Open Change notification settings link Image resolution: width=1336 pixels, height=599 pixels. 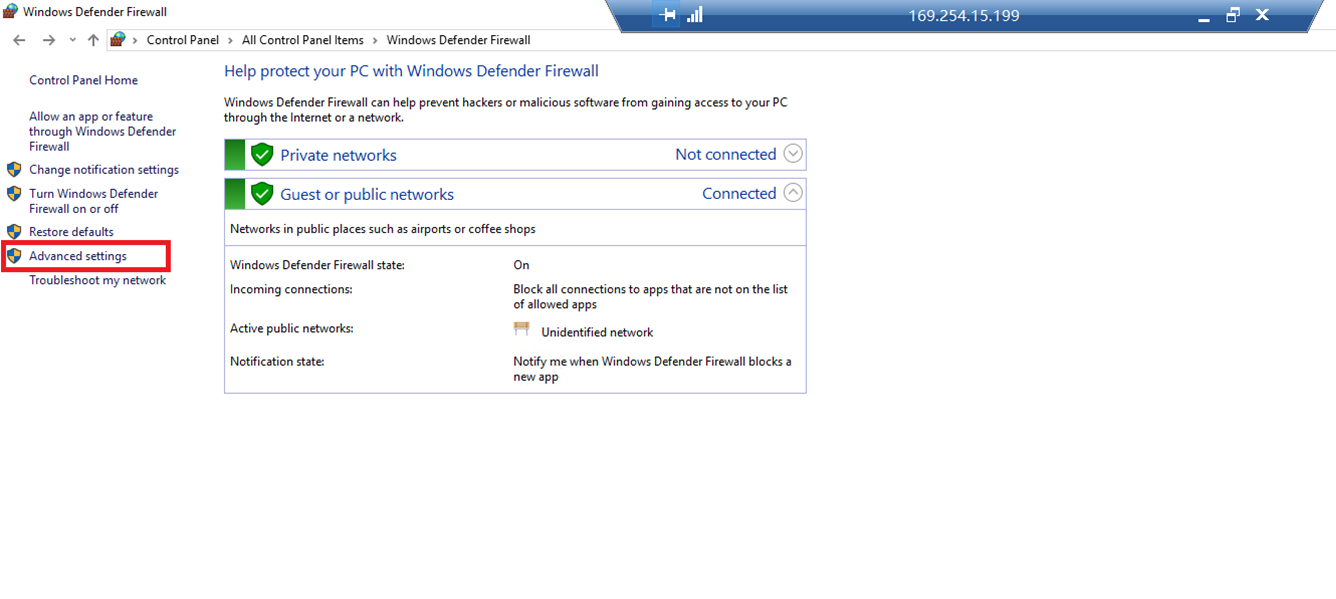[104, 170]
